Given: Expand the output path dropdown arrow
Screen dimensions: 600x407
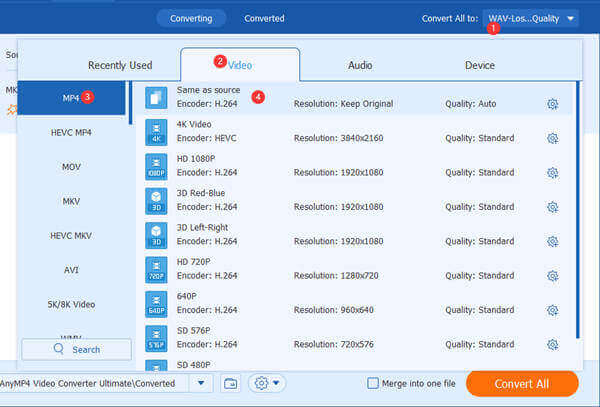Looking at the screenshot, I should click(x=201, y=383).
